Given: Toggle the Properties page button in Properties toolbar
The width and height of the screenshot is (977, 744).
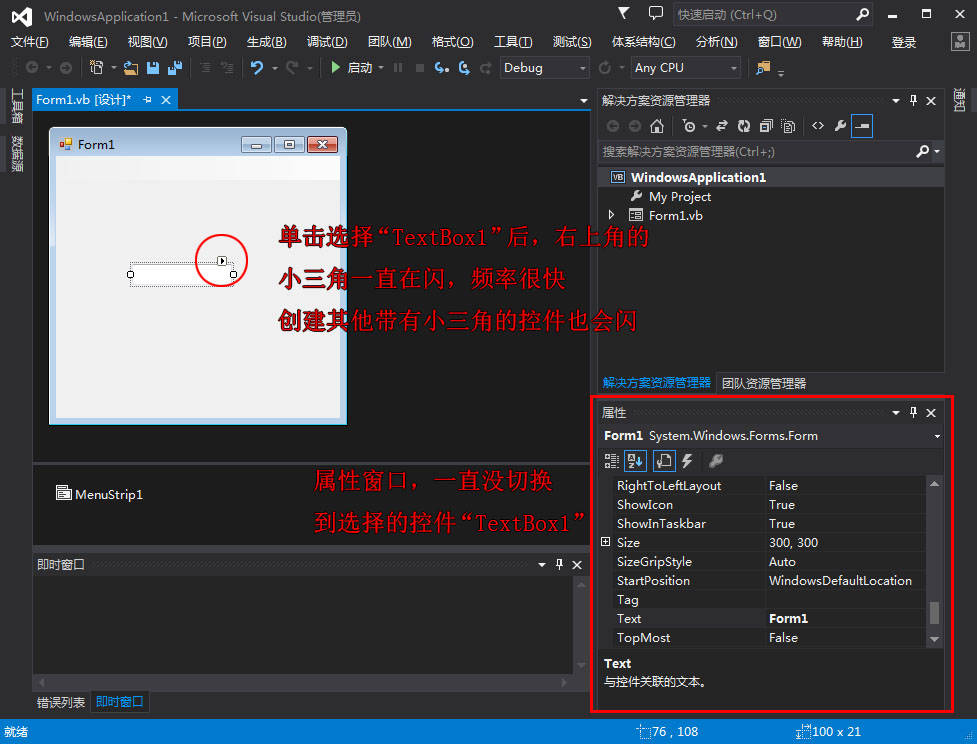Looking at the screenshot, I should (664, 461).
